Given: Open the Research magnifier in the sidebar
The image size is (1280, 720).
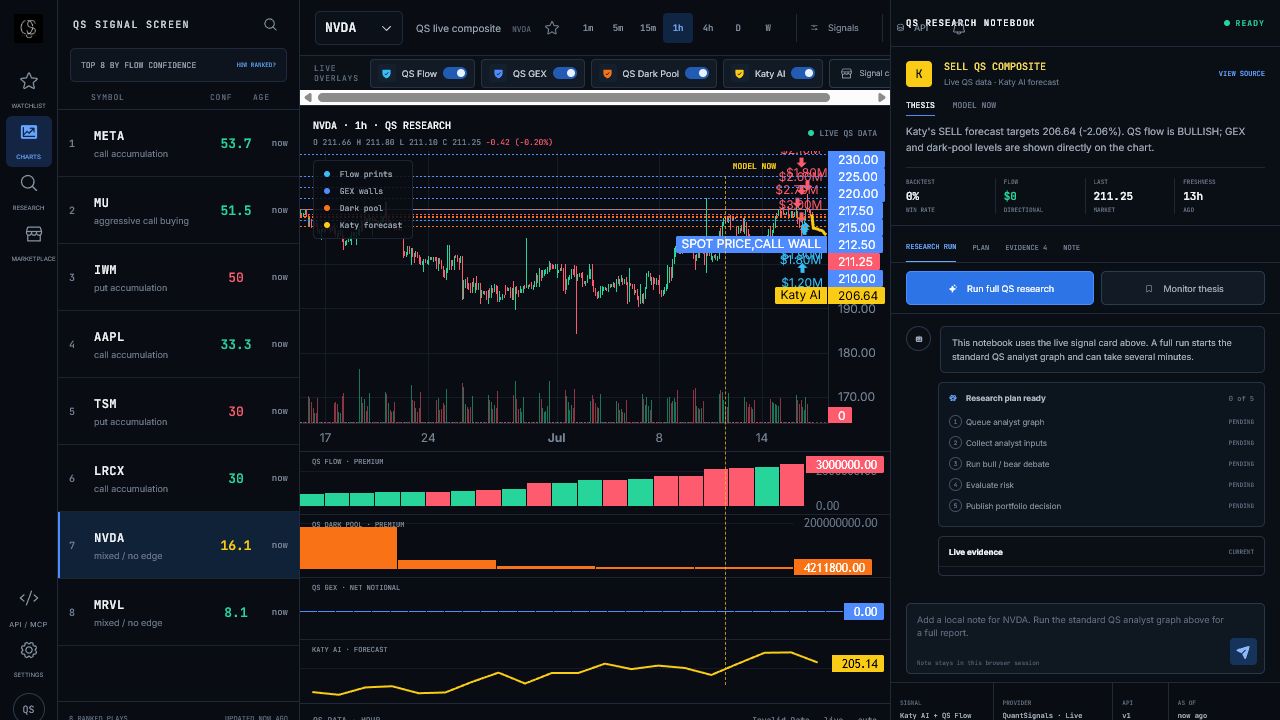Looking at the screenshot, I should (28, 183).
